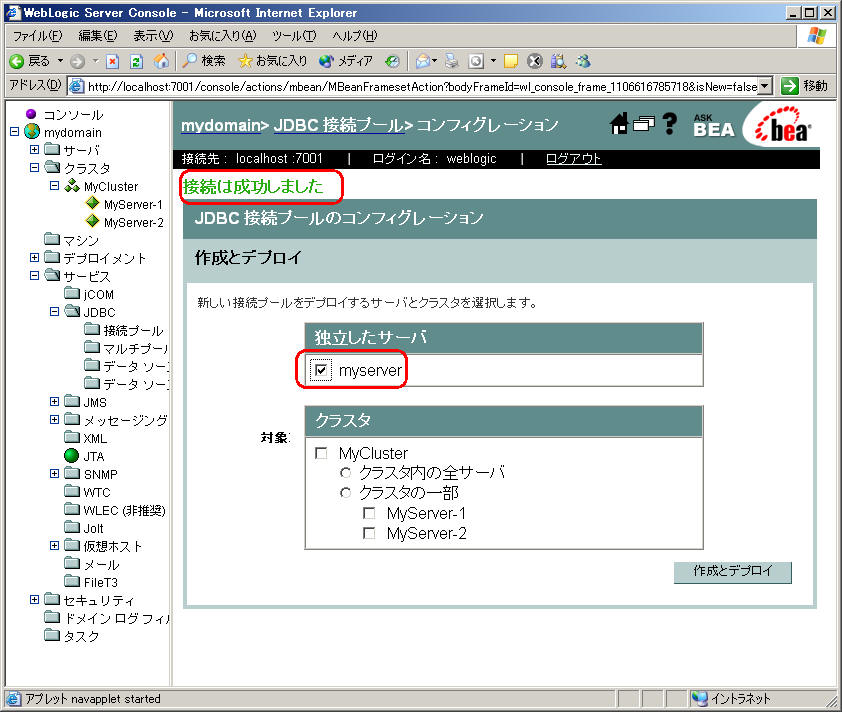Click the help question mark icon
The height and width of the screenshot is (712, 842).
coord(670,124)
